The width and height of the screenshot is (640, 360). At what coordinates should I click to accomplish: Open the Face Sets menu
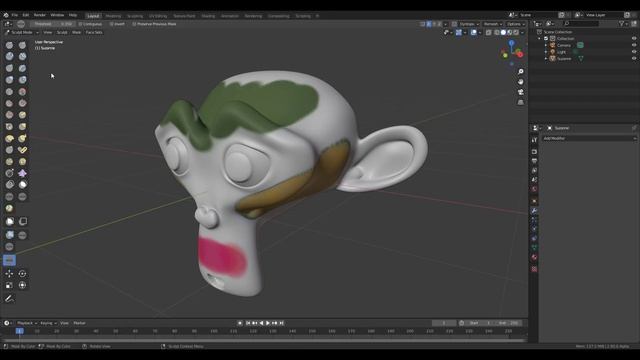click(x=94, y=32)
